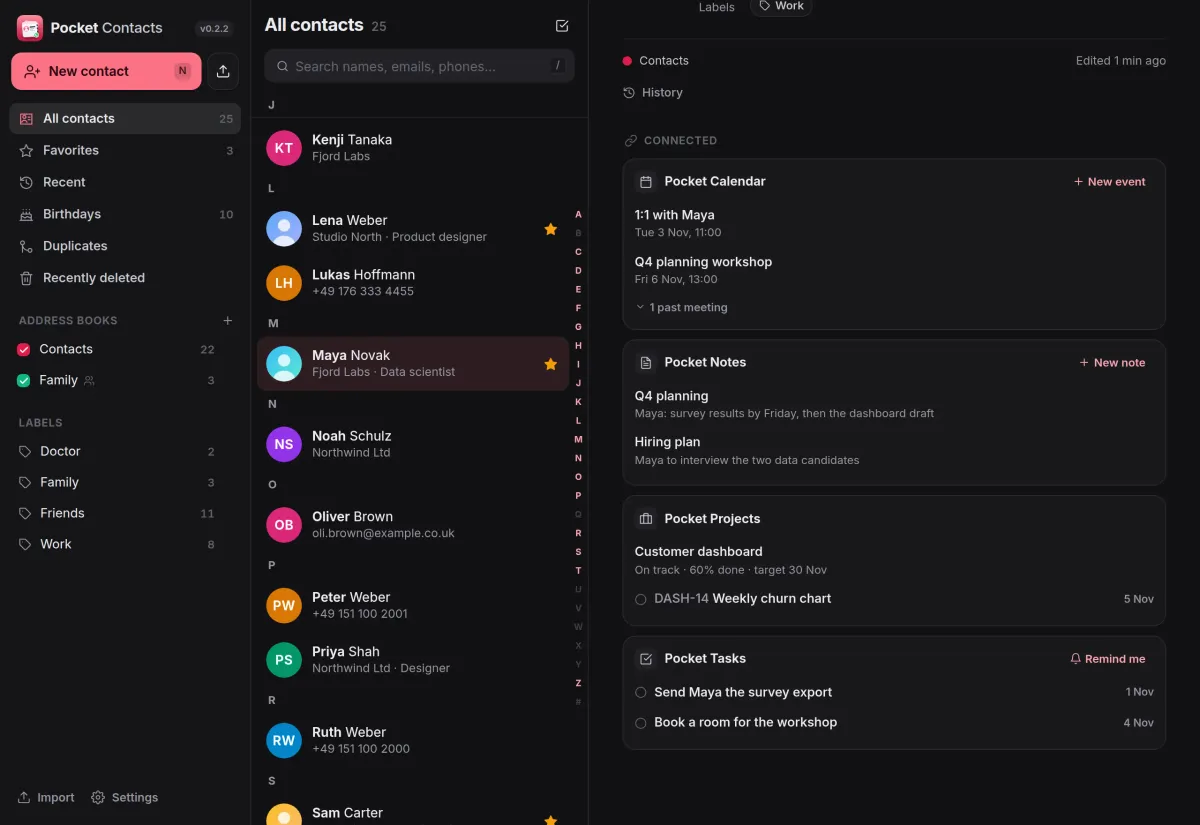Jump to letter M in alphabet index

click(x=578, y=440)
